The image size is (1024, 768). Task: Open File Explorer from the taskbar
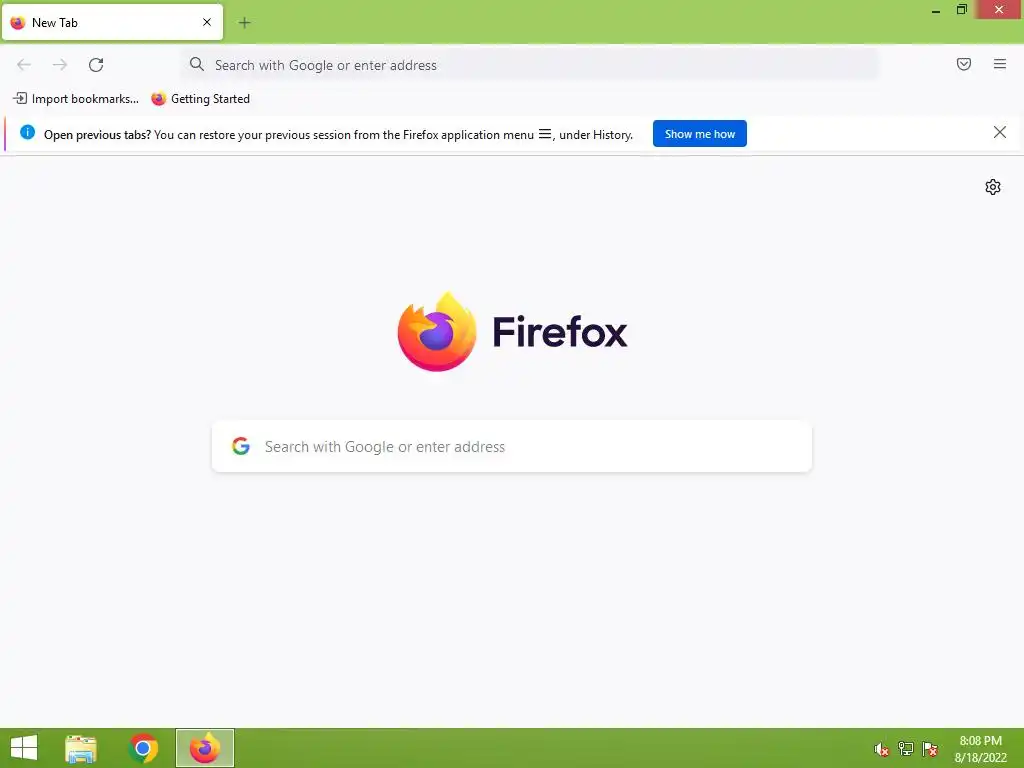[x=81, y=748]
